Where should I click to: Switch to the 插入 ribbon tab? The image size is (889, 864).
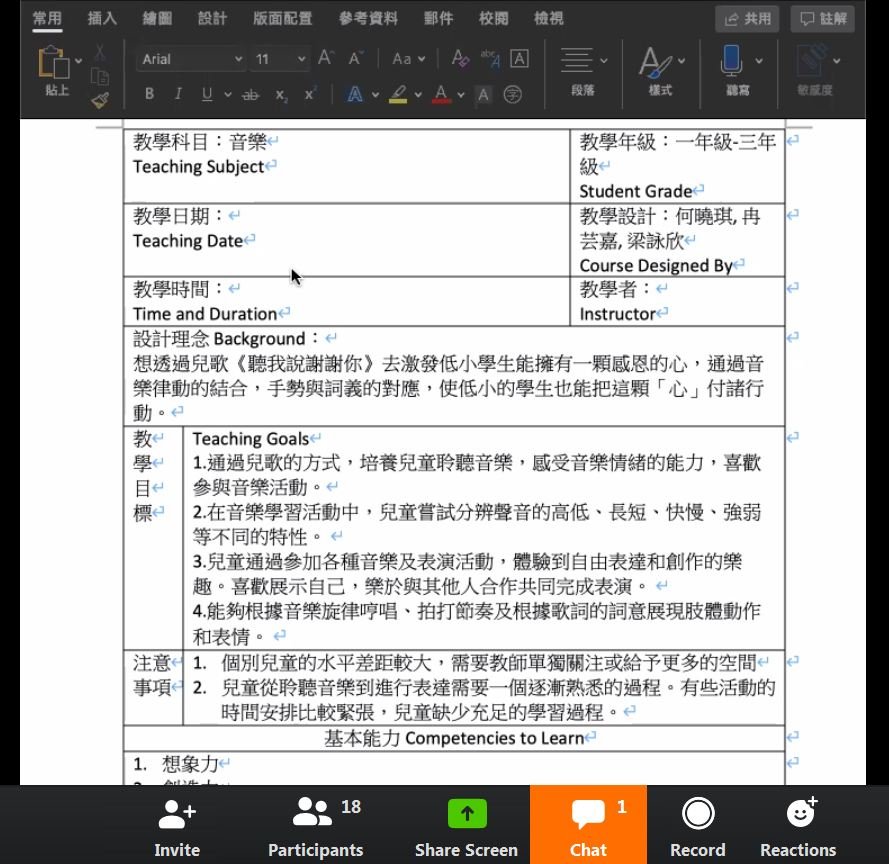pyautogui.click(x=102, y=18)
